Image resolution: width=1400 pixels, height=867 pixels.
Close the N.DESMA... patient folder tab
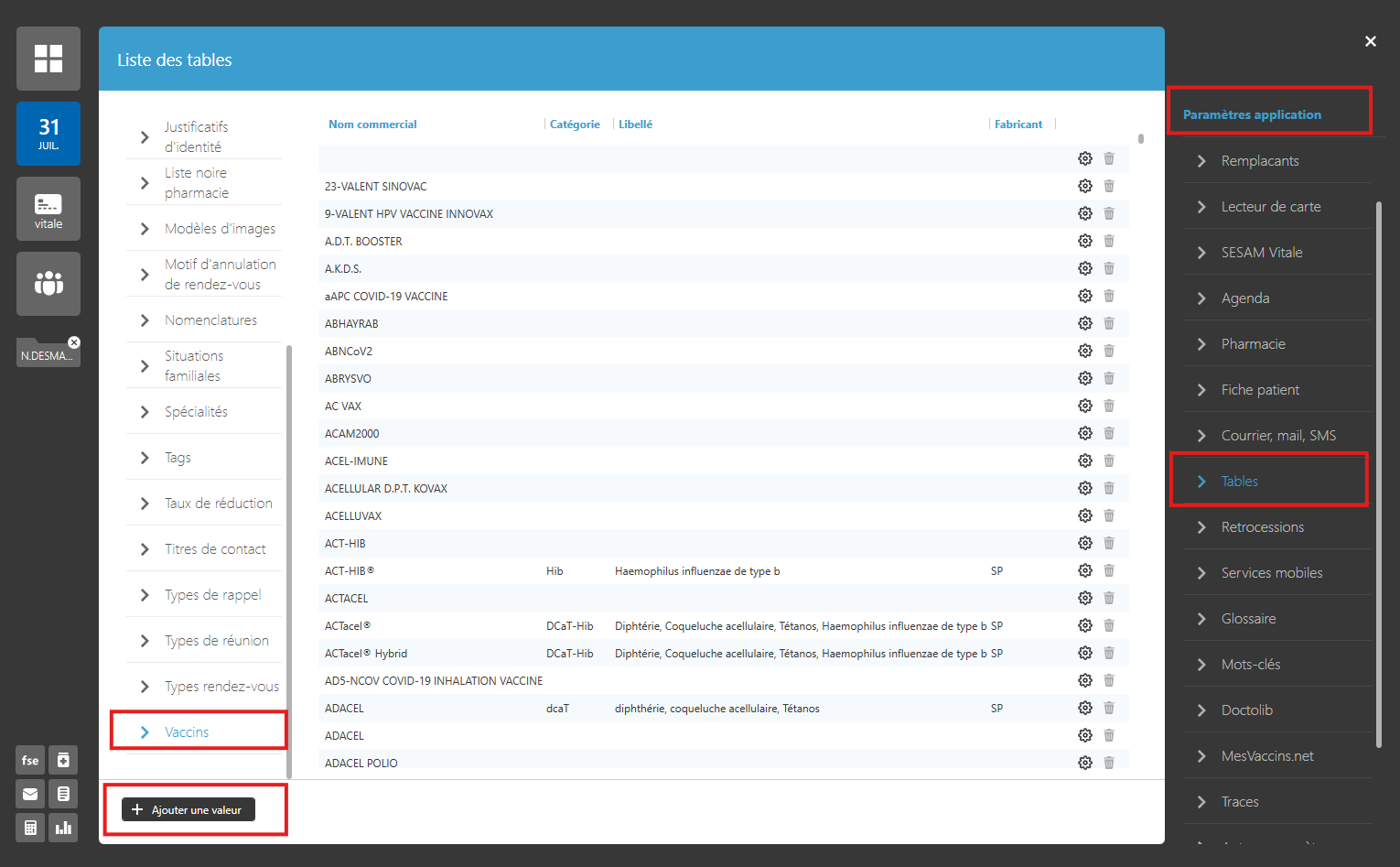tap(74, 342)
